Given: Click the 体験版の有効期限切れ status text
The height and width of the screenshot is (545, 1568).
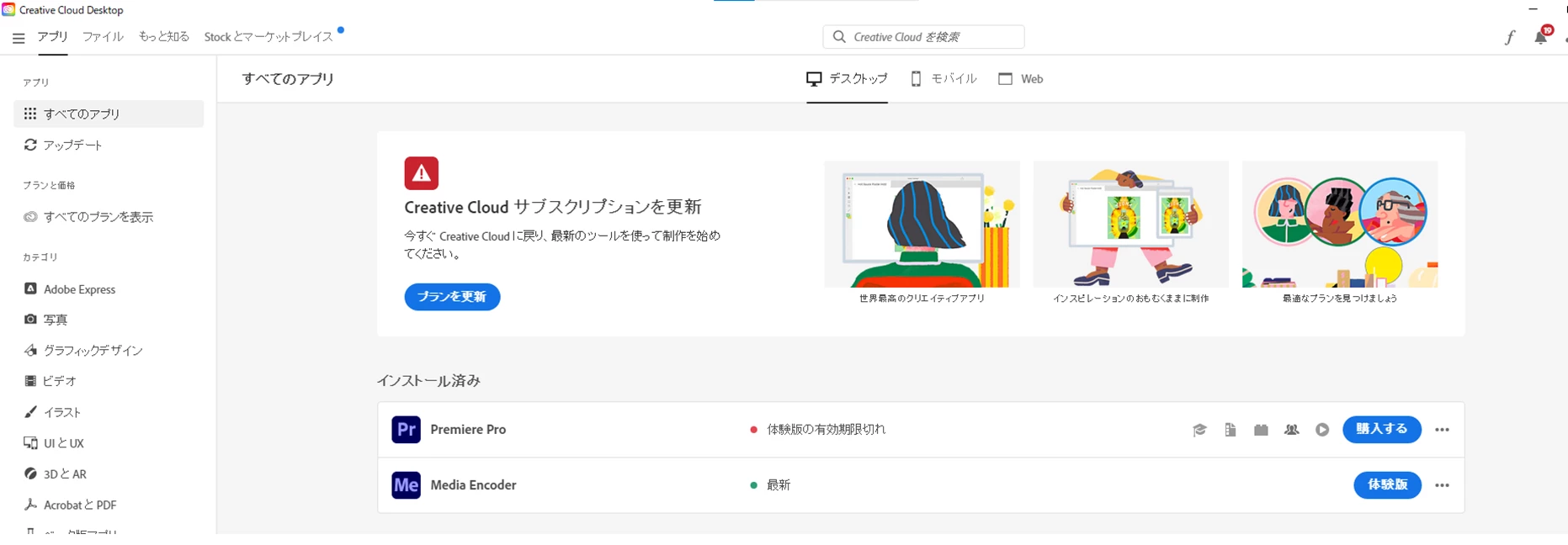Looking at the screenshot, I should coord(826,430).
